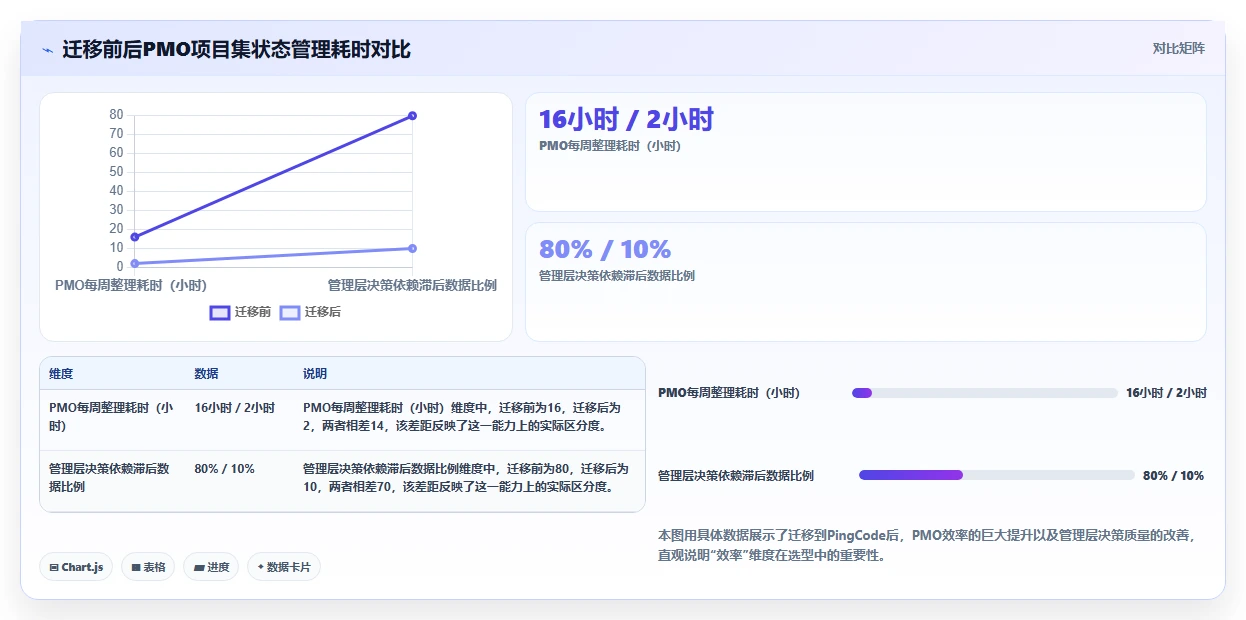Click the 迁移前 data point at 80
This screenshot has width=1246, height=620.
coord(412,116)
